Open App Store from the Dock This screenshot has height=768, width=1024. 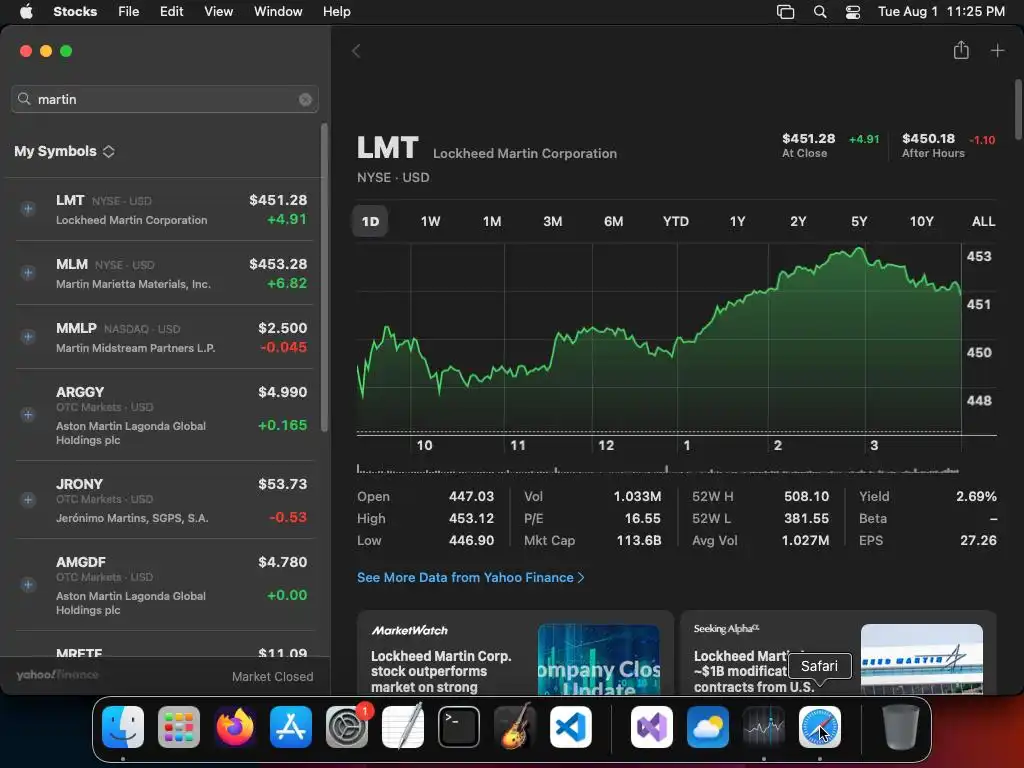tap(291, 727)
